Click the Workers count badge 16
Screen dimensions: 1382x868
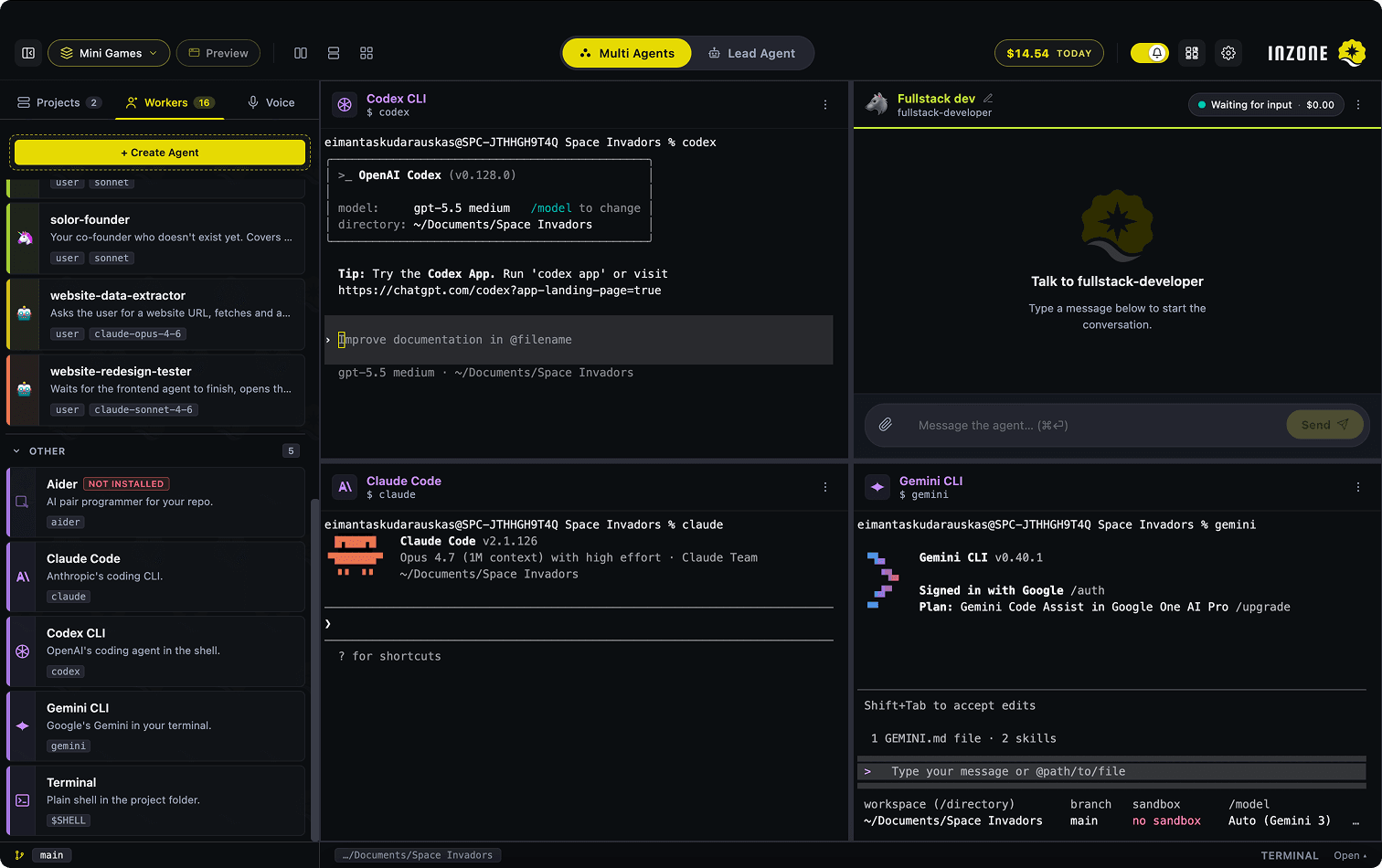click(x=205, y=102)
